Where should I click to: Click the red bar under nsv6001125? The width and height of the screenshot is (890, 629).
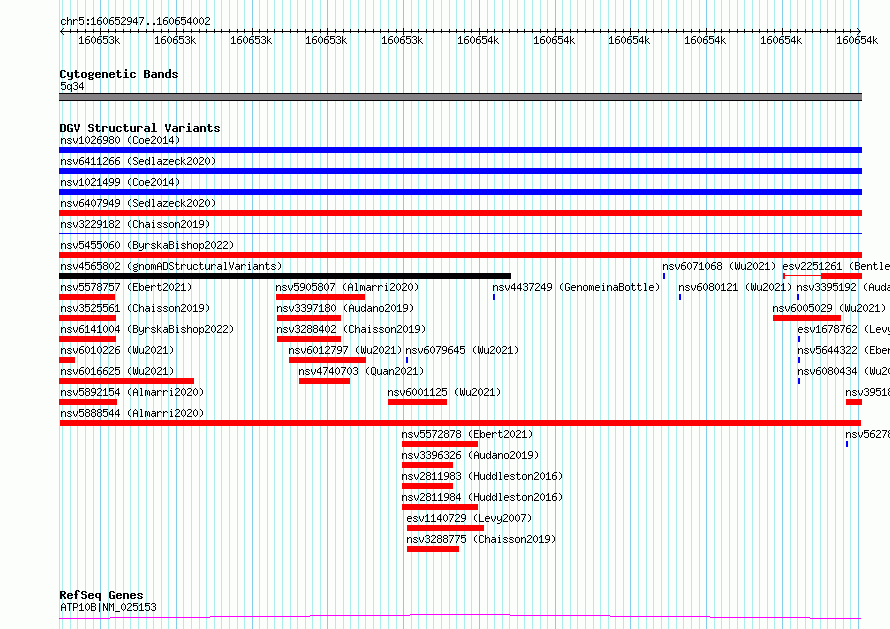pos(418,402)
